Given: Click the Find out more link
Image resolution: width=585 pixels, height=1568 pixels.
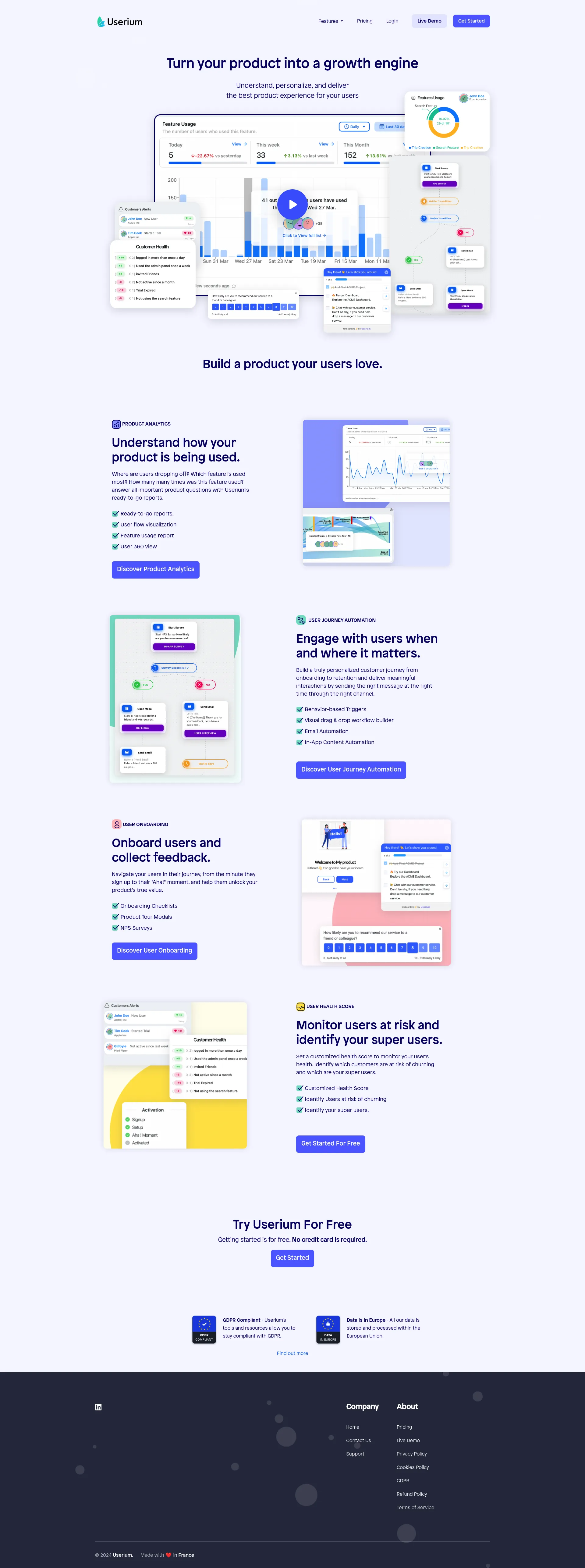Looking at the screenshot, I should (293, 1358).
